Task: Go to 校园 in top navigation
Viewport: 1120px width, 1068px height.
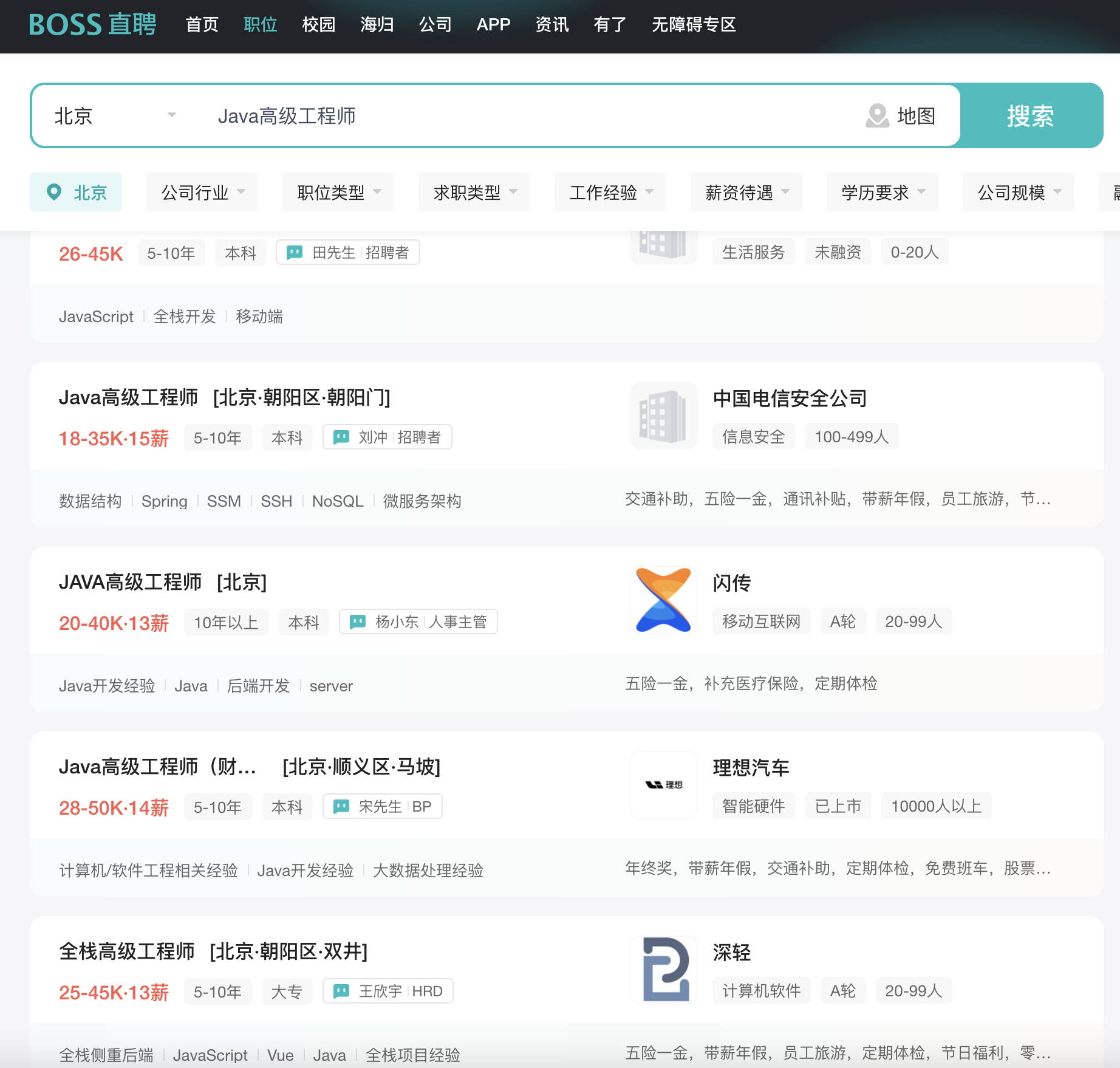Action: coord(318,25)
